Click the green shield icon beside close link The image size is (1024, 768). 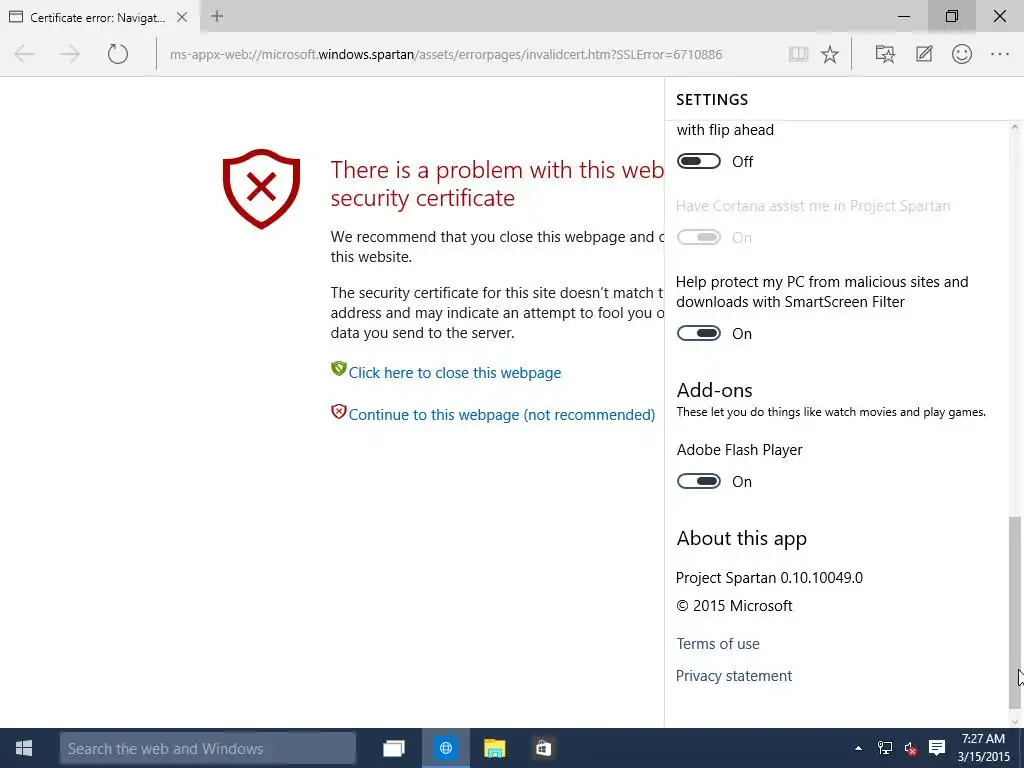pyautogui.click(x=338, y=369)
